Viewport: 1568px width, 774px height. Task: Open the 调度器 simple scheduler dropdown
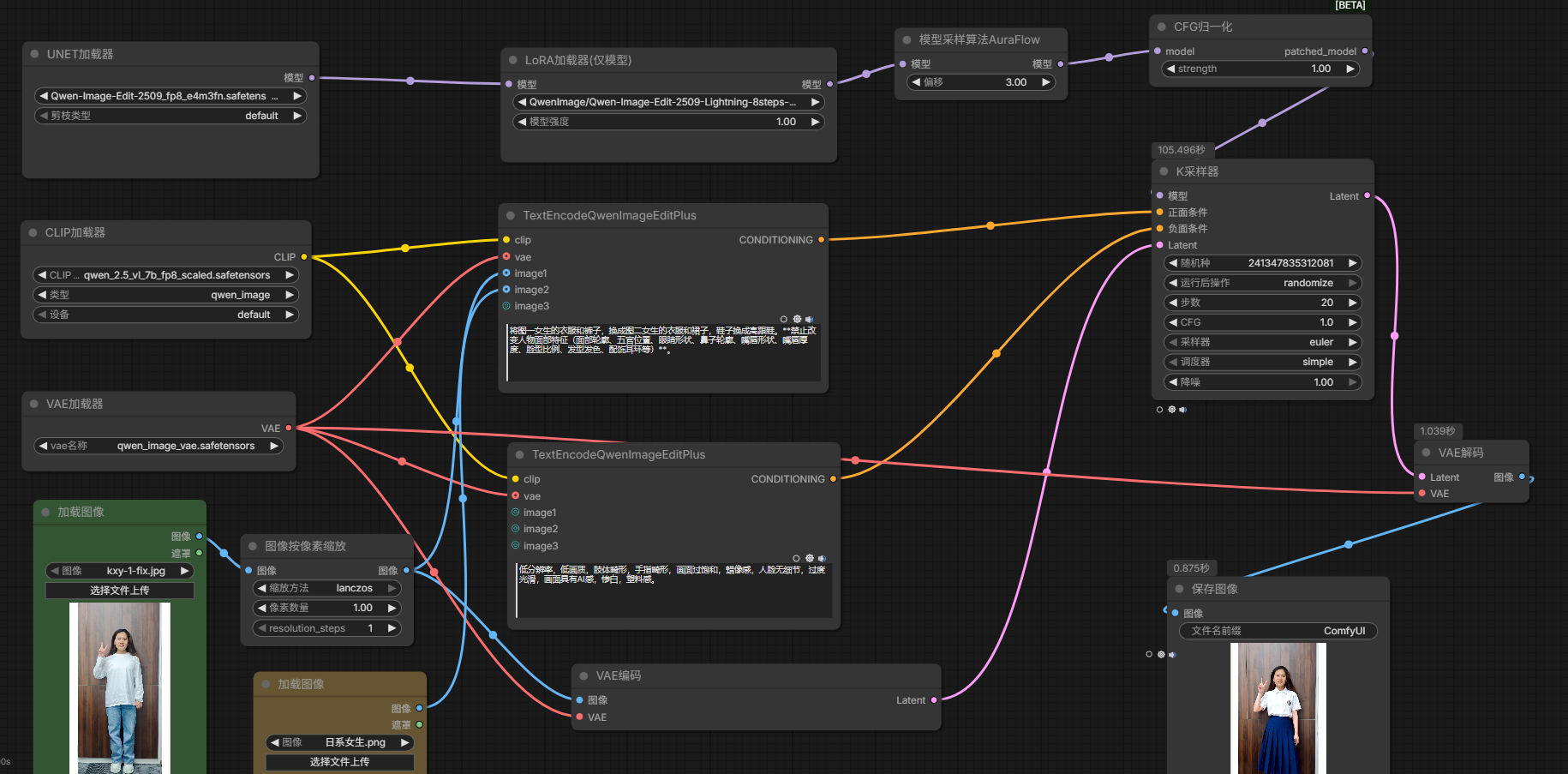pyautogui.click(x=1262, y=362)
